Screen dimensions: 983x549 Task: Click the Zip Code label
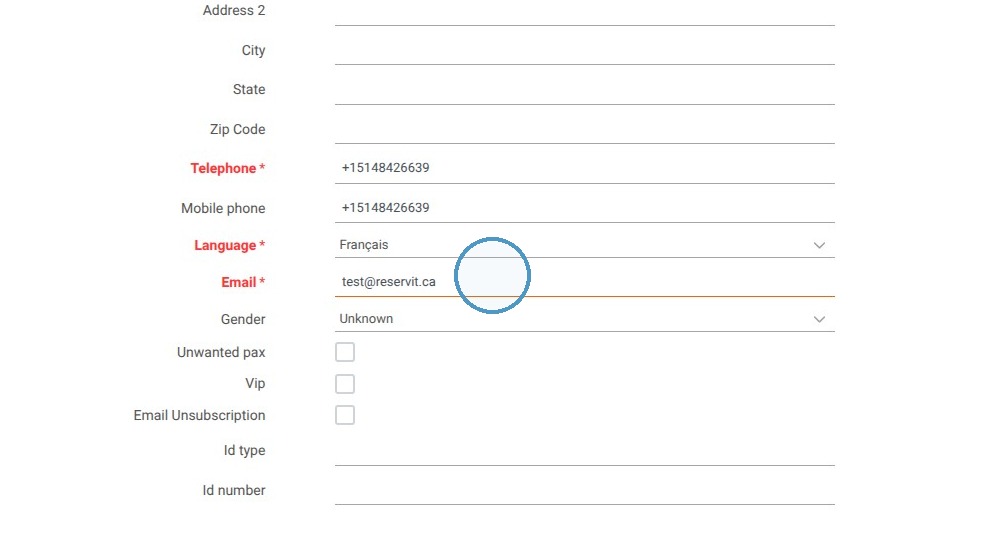(238, 129)
